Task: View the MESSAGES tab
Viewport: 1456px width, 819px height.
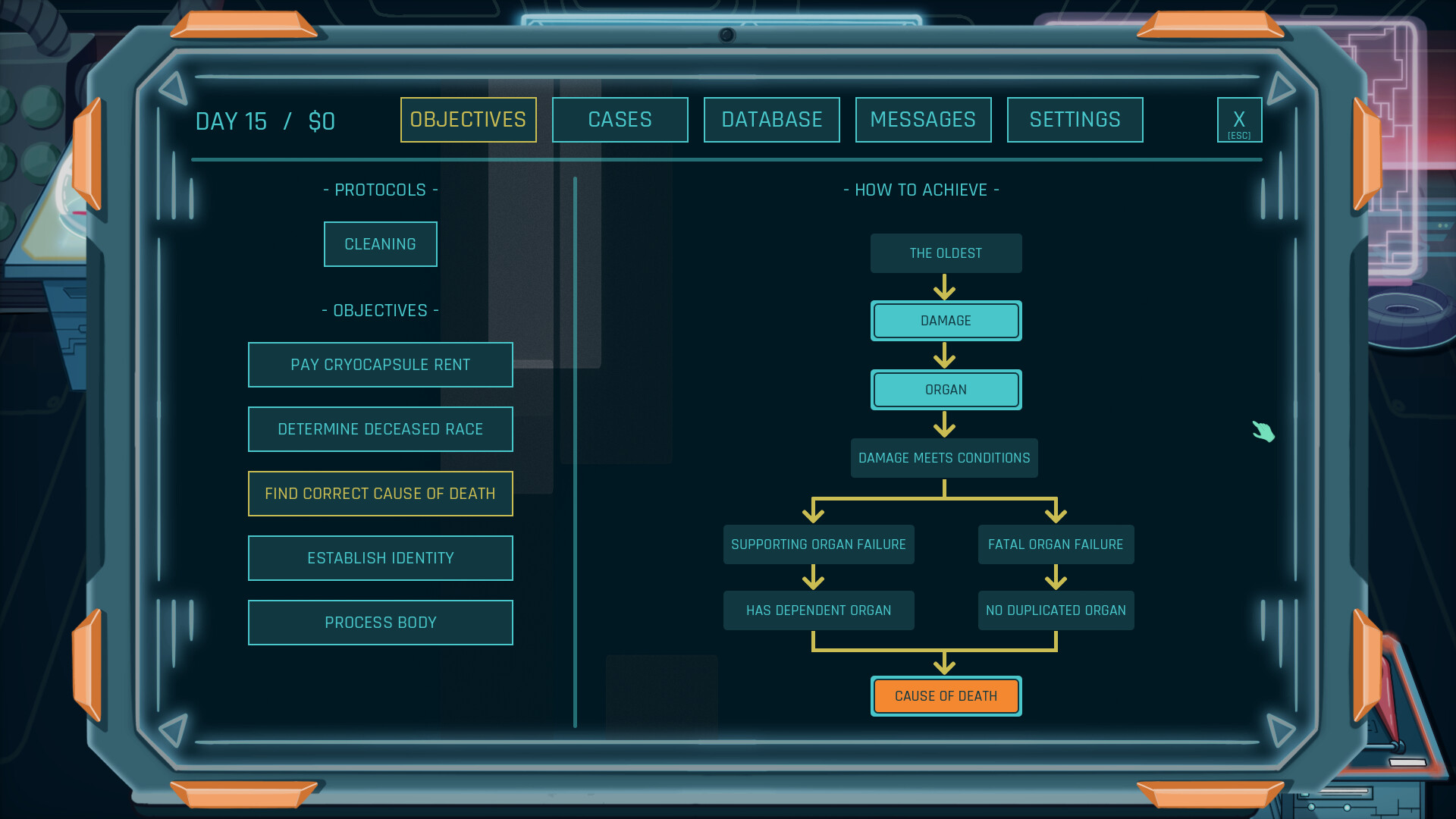Action: pyautogui.click(x=923, y=119)
